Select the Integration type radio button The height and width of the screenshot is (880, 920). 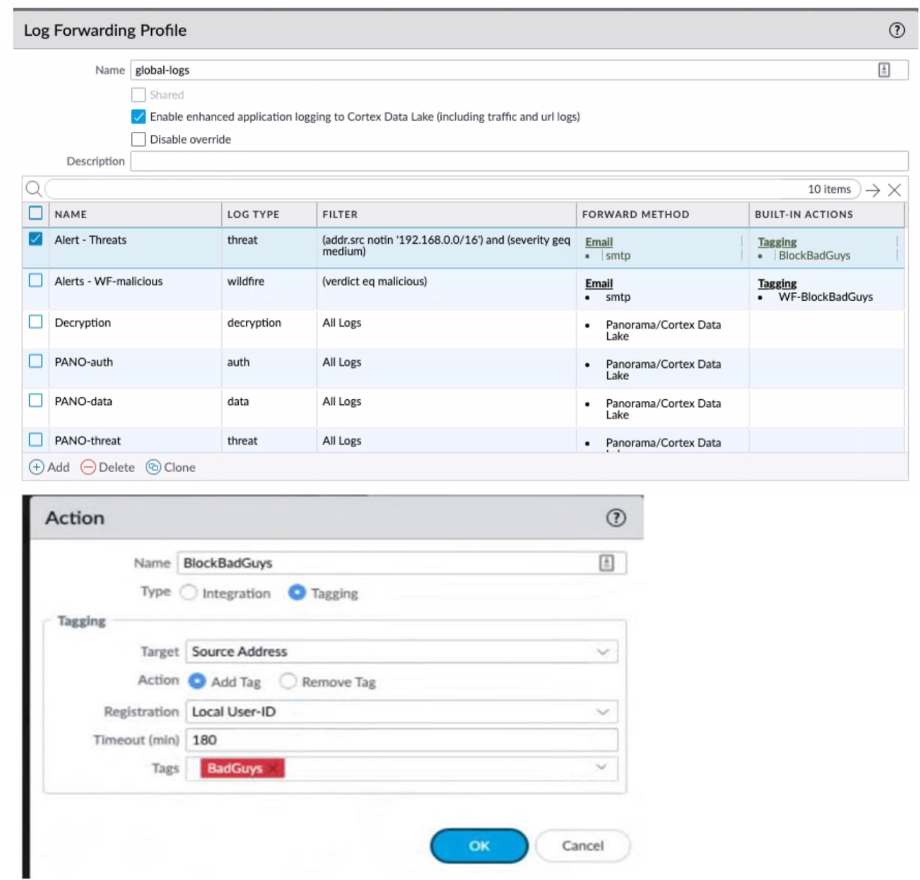click(x=188, y=593)
